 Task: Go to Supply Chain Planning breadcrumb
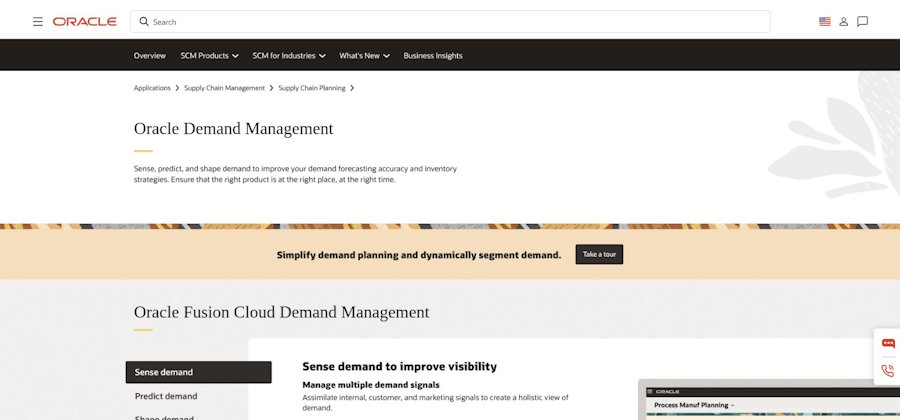(312, 88)
